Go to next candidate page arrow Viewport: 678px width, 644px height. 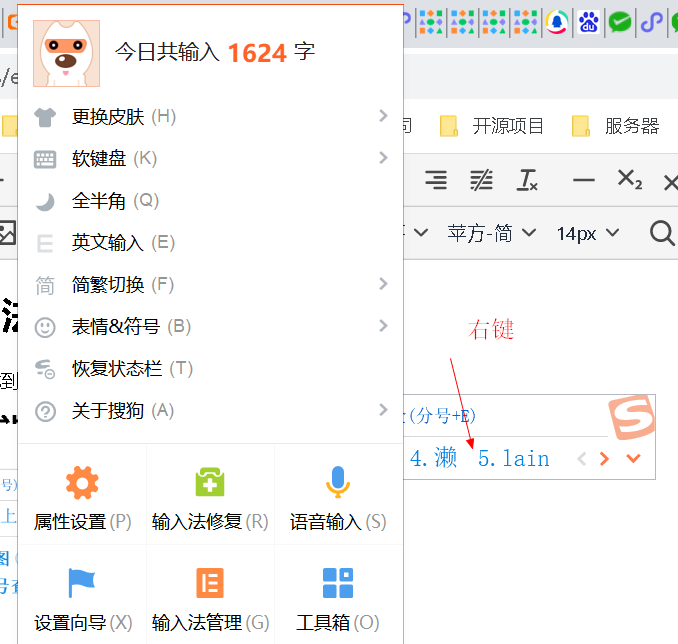(x=604, y=458)
